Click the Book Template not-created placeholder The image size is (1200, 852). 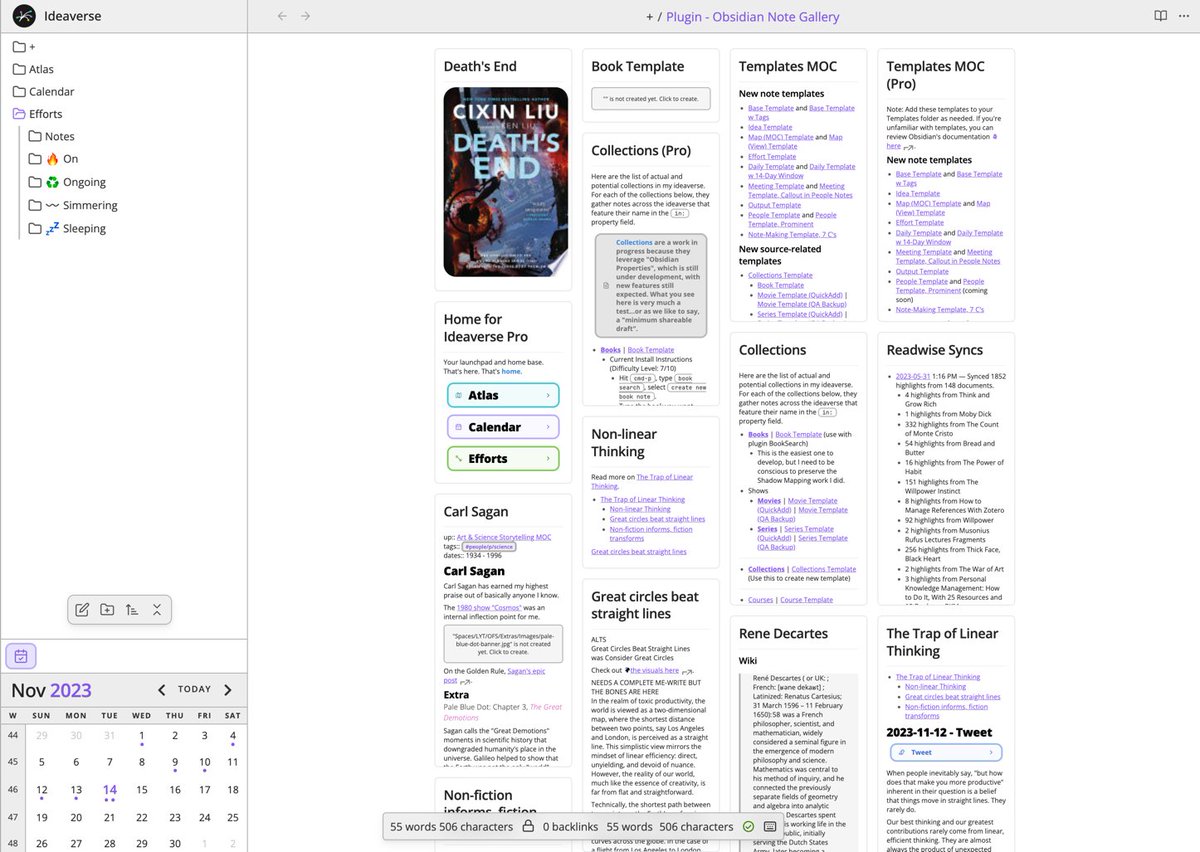click(651, 99)
